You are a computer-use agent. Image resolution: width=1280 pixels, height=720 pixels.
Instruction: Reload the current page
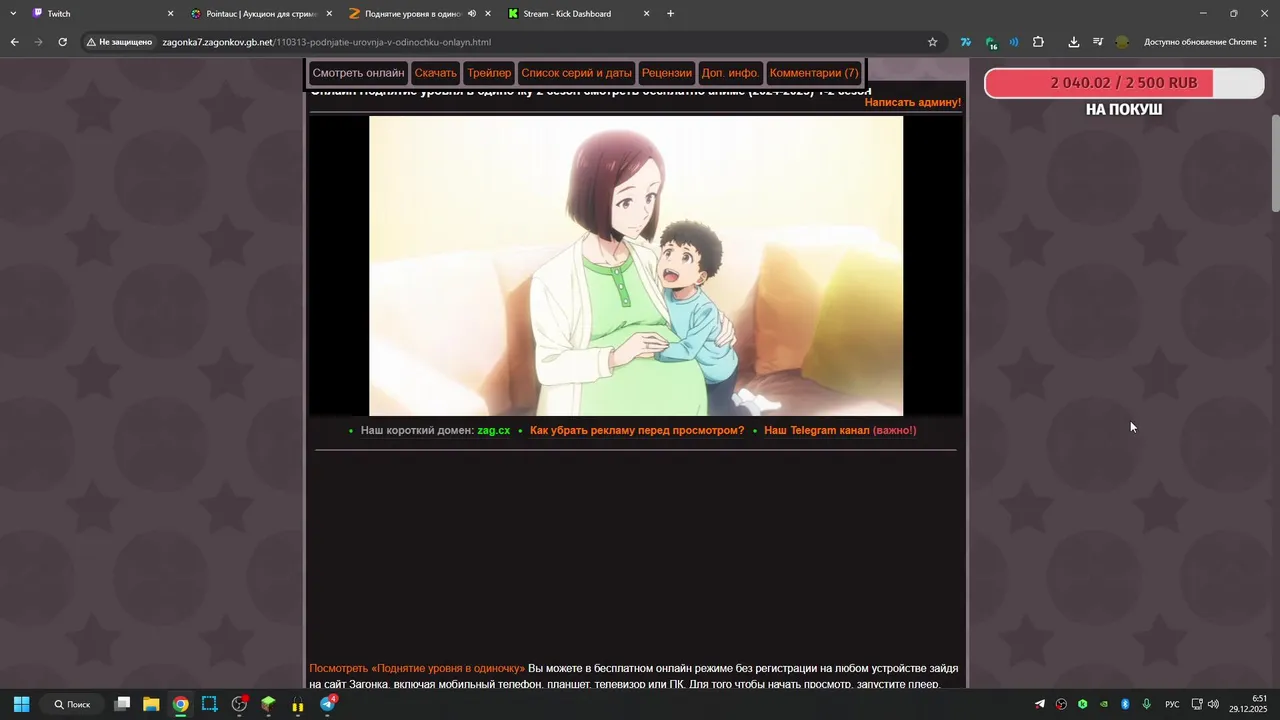(62, 42)
